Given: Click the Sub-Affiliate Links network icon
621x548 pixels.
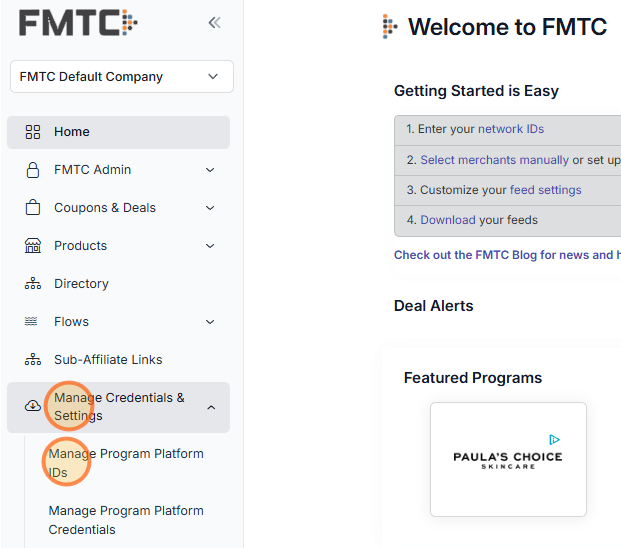Looking at the screenshot, I should (x=33, y=360).
